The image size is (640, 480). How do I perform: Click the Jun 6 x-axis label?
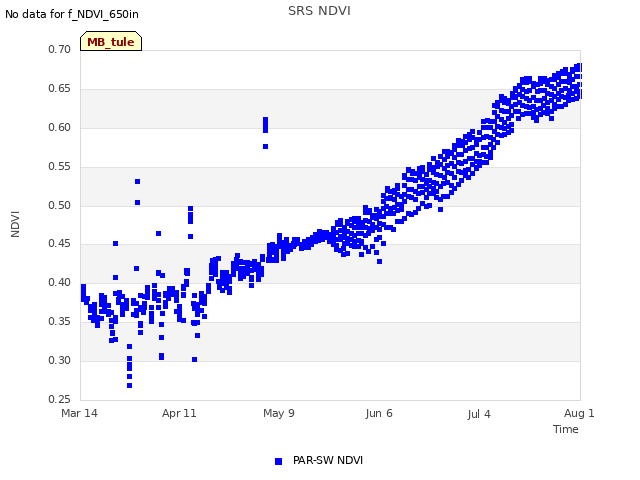tap(379, 413)
